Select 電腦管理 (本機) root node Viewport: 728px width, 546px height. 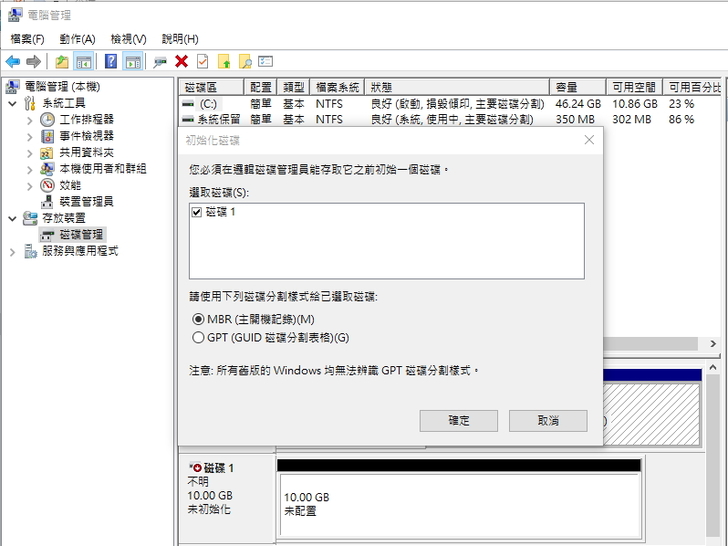coord(62,86)
